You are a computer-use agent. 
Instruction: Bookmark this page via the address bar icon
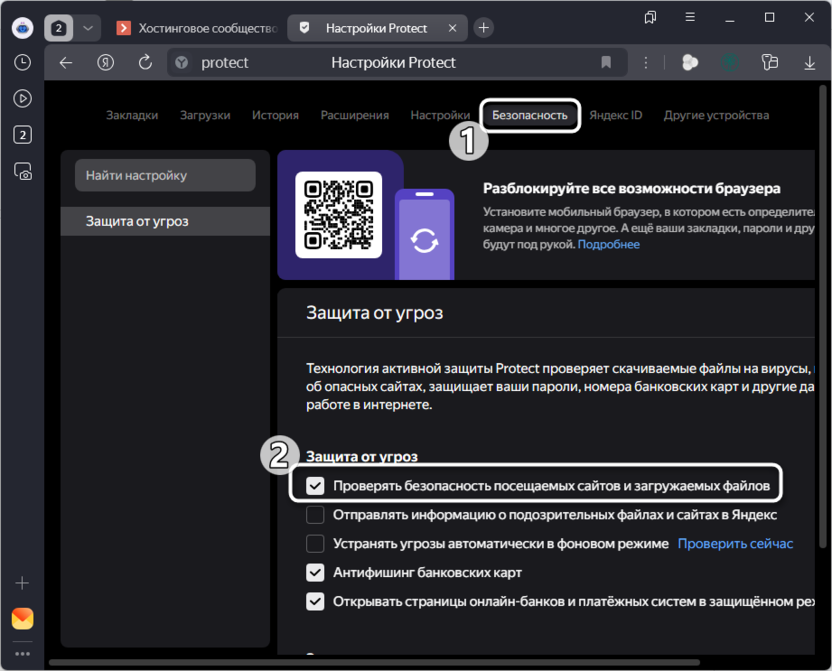606,62
